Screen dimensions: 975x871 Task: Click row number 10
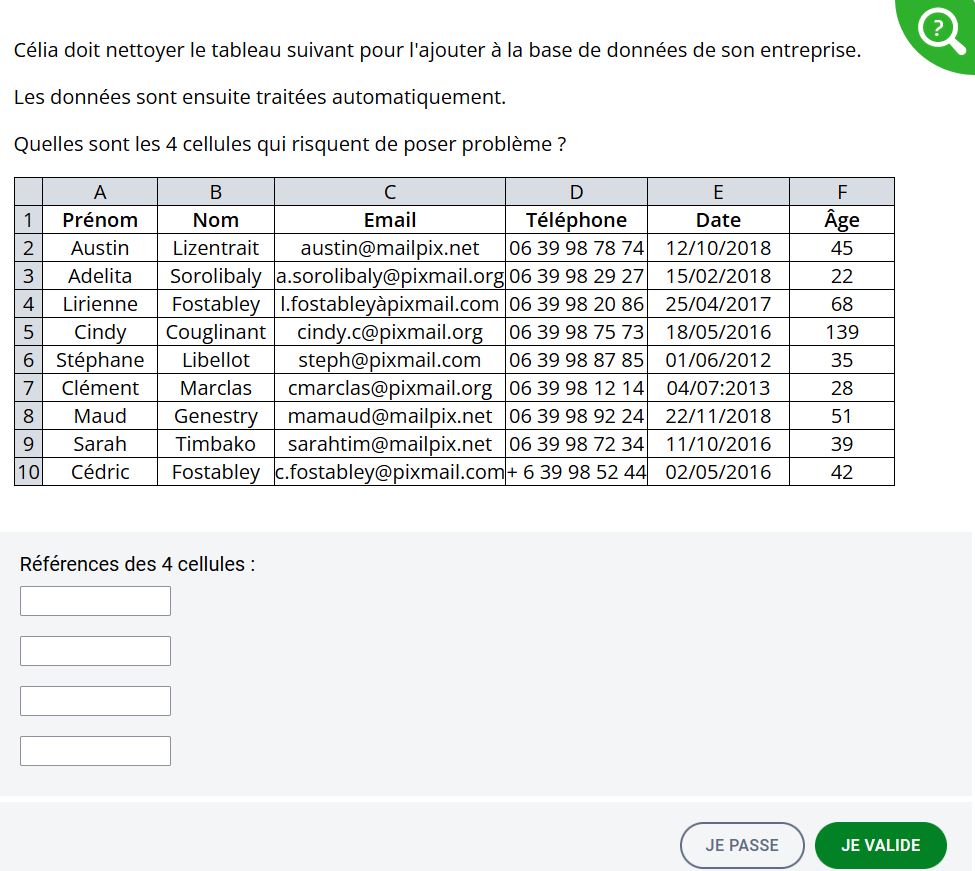28,472
